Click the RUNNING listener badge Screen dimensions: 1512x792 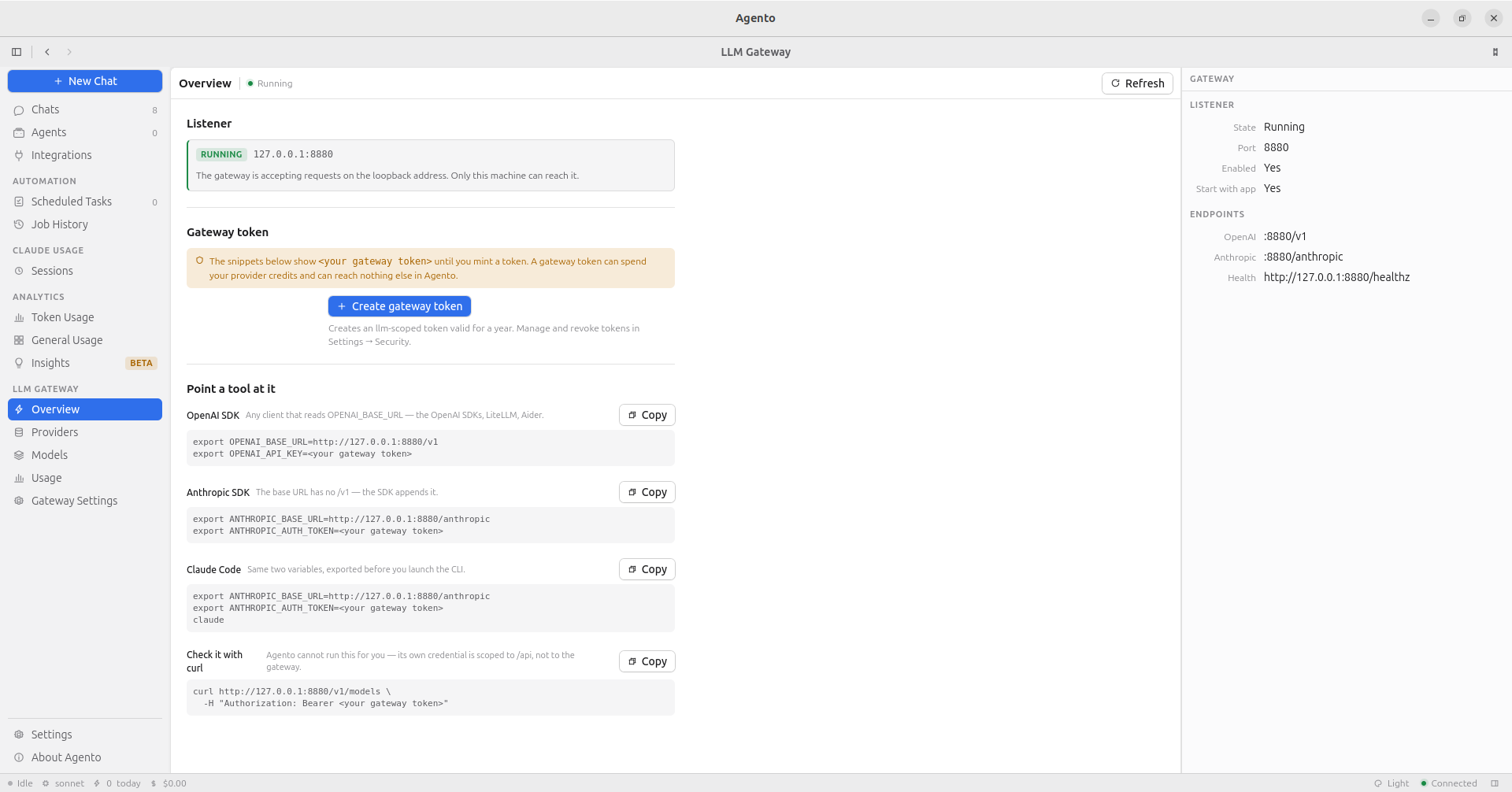[x=221, y=154]
